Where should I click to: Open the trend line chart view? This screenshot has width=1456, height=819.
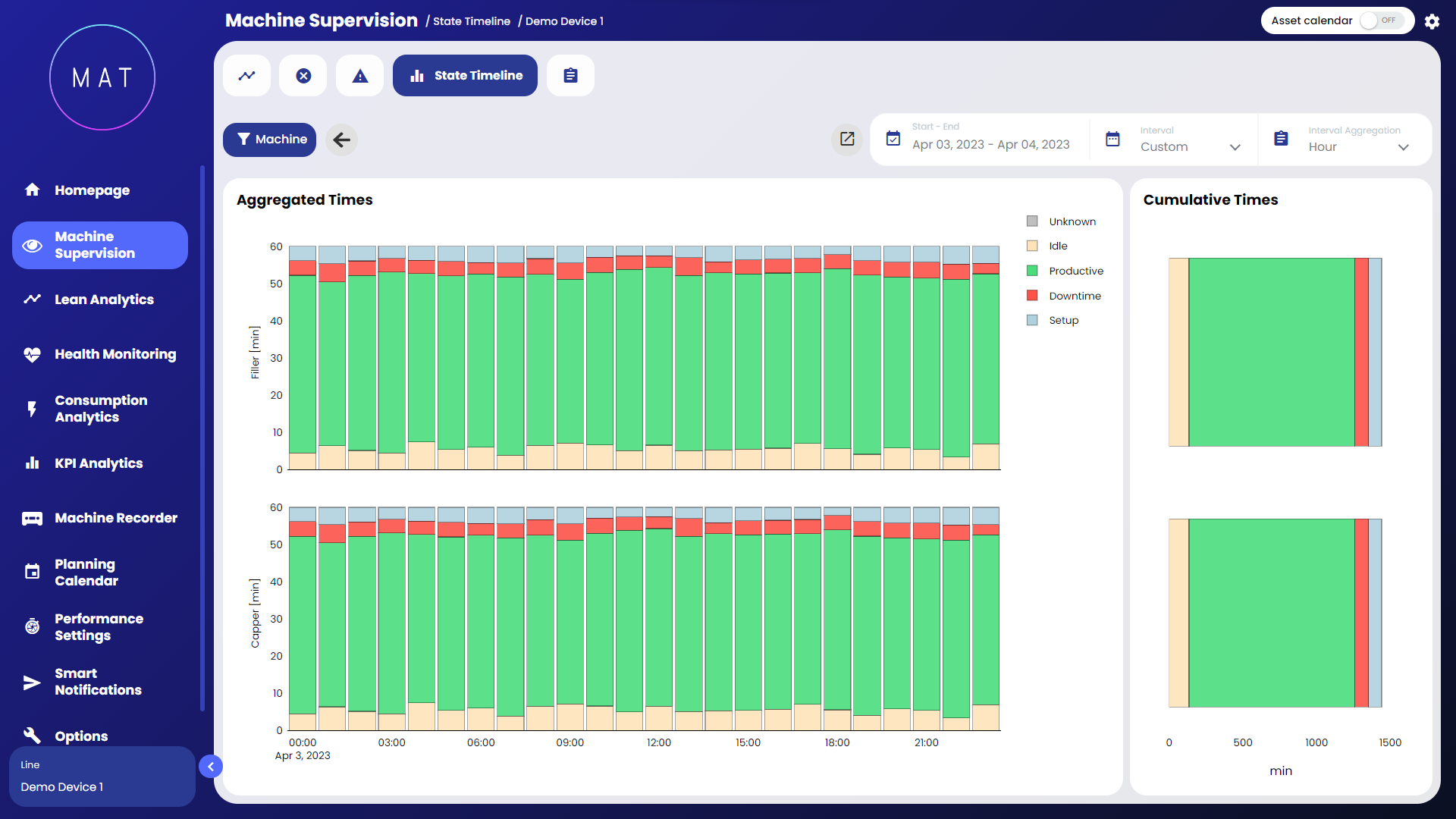tap(246, 76)
